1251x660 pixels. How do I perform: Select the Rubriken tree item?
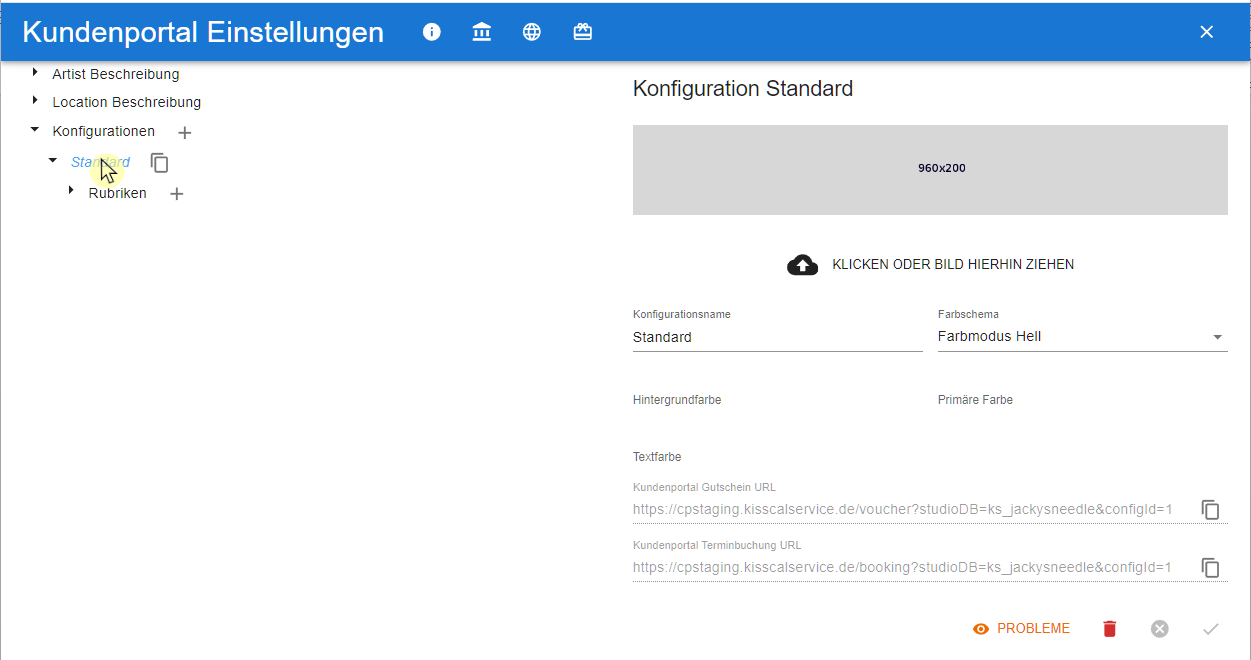pos(118,193)
